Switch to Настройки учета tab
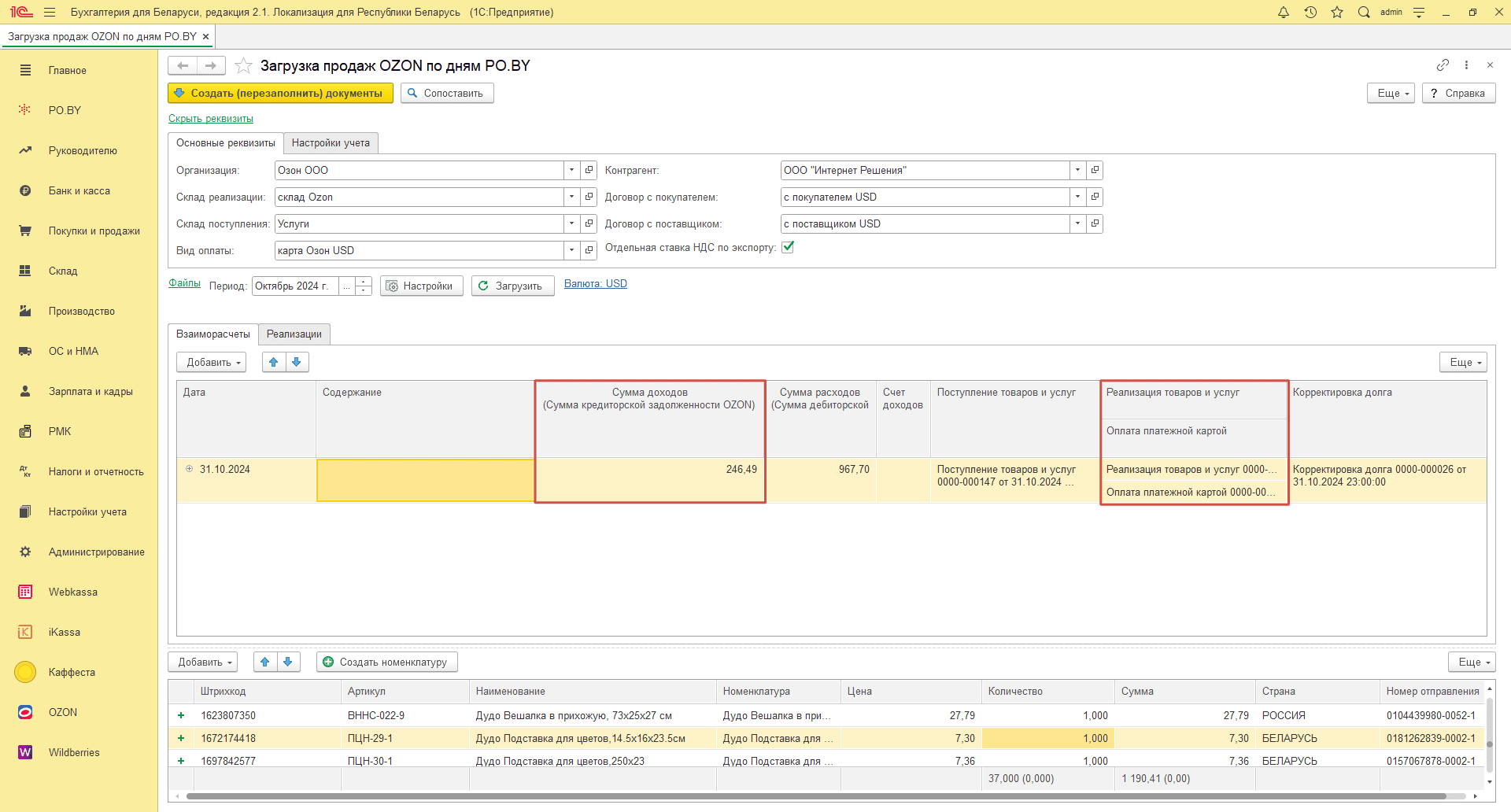1511x812 pixels. pos(331,142)
